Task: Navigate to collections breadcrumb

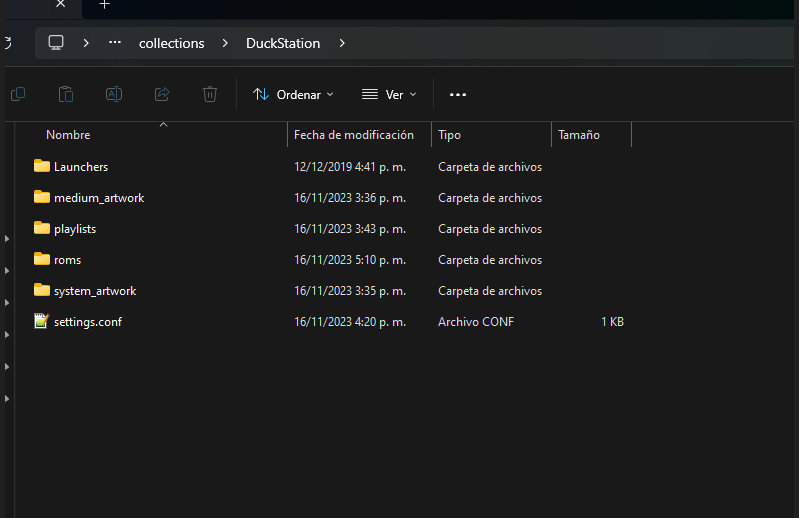Action: point(172,43)
